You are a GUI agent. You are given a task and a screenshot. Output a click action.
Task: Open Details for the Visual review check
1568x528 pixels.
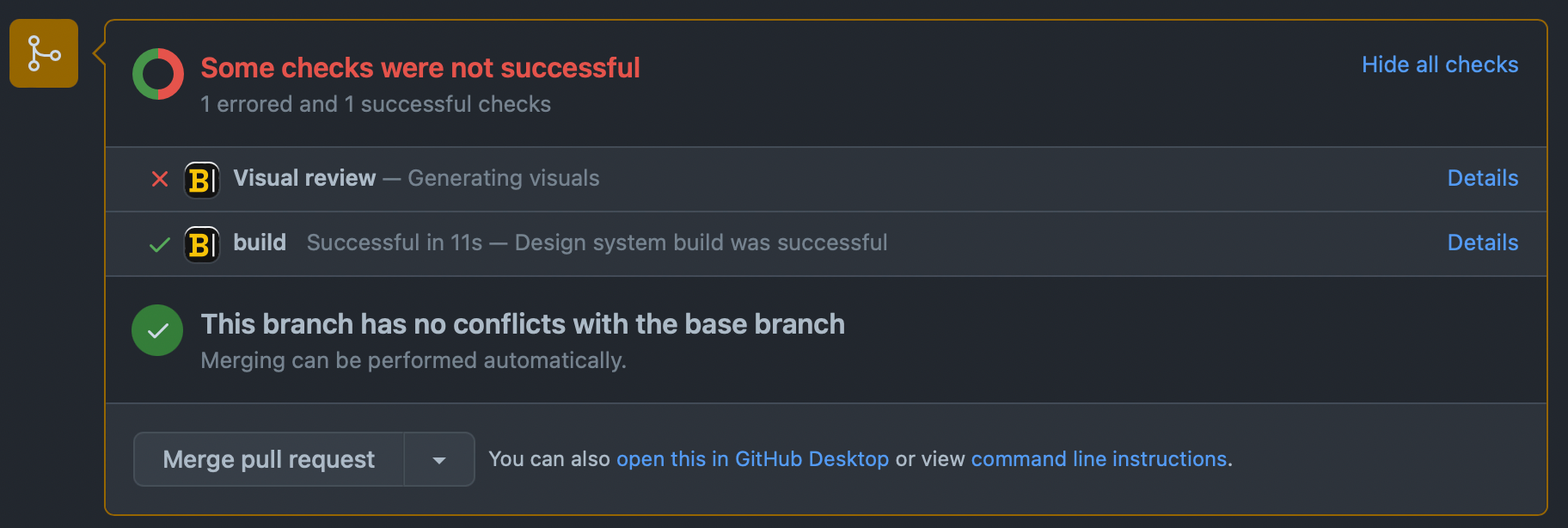pos(1482,178)
